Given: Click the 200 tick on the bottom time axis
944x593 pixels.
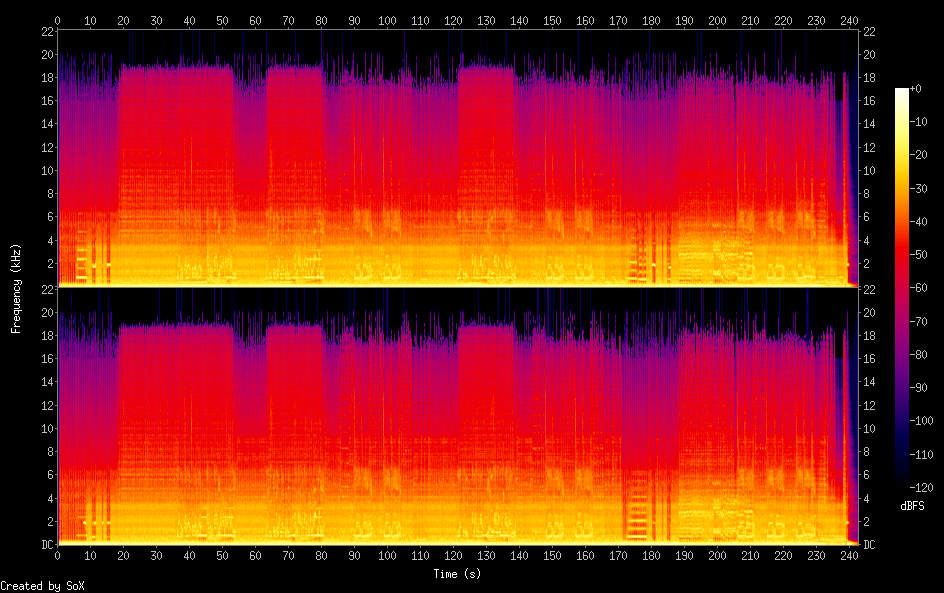Looking at the screenshot, I should point(717,555).
